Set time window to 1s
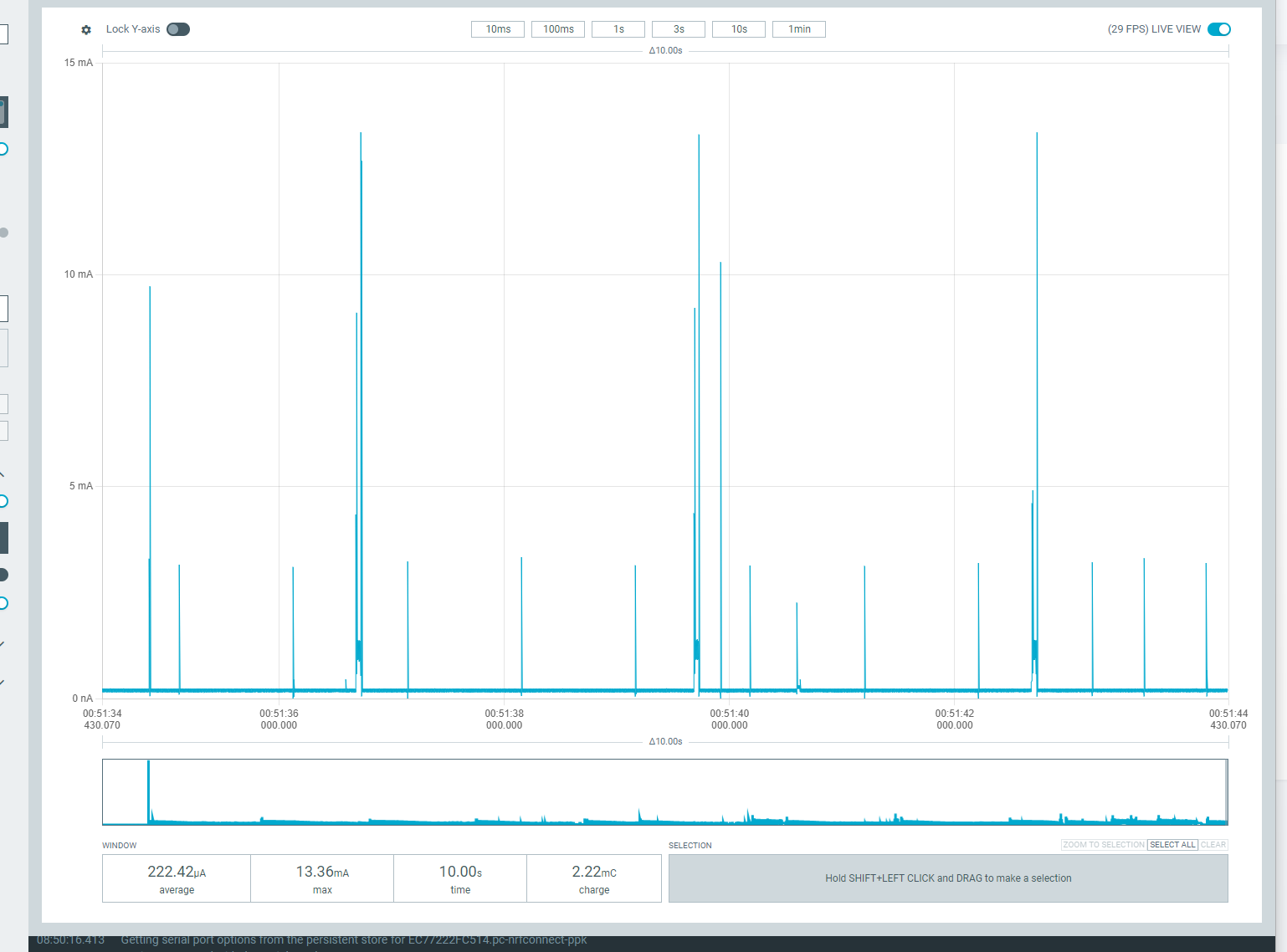Screen dimensions: 1287x952 tap(618, 29)
